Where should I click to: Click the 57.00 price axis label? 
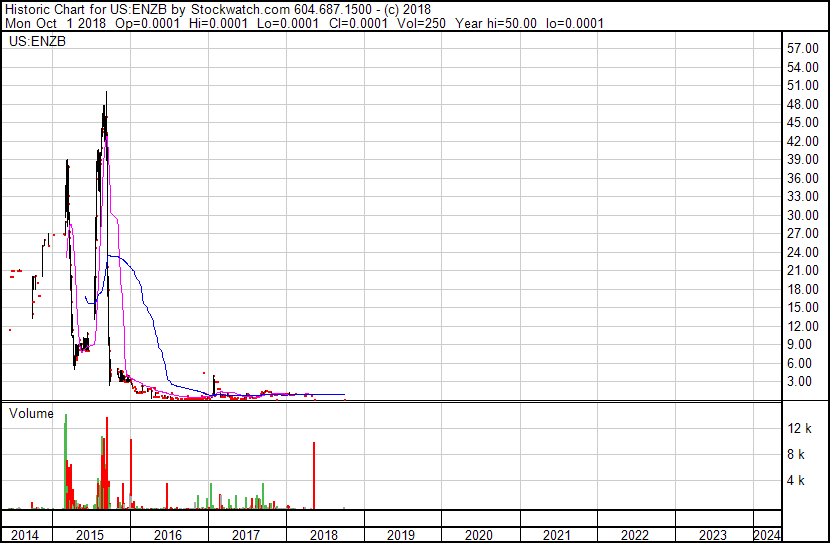[803, 49]
